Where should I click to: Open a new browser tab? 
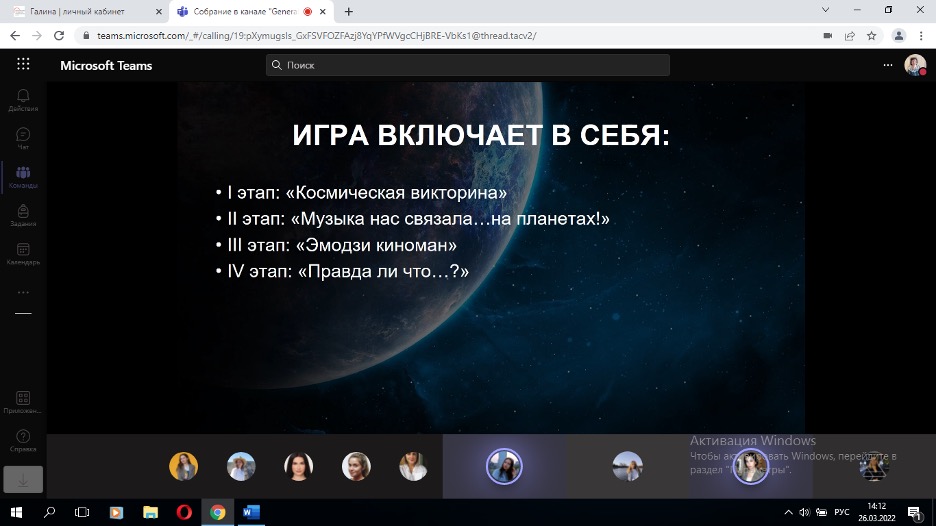coord(349,11)
